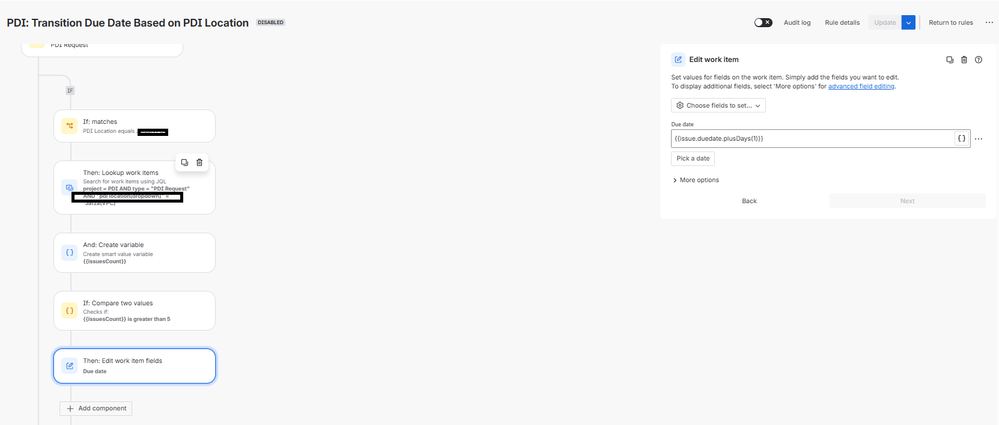This screenshot has height=425, width=999.
Task: Open smart value picker for Due date
Action: (x=962, y=138)
